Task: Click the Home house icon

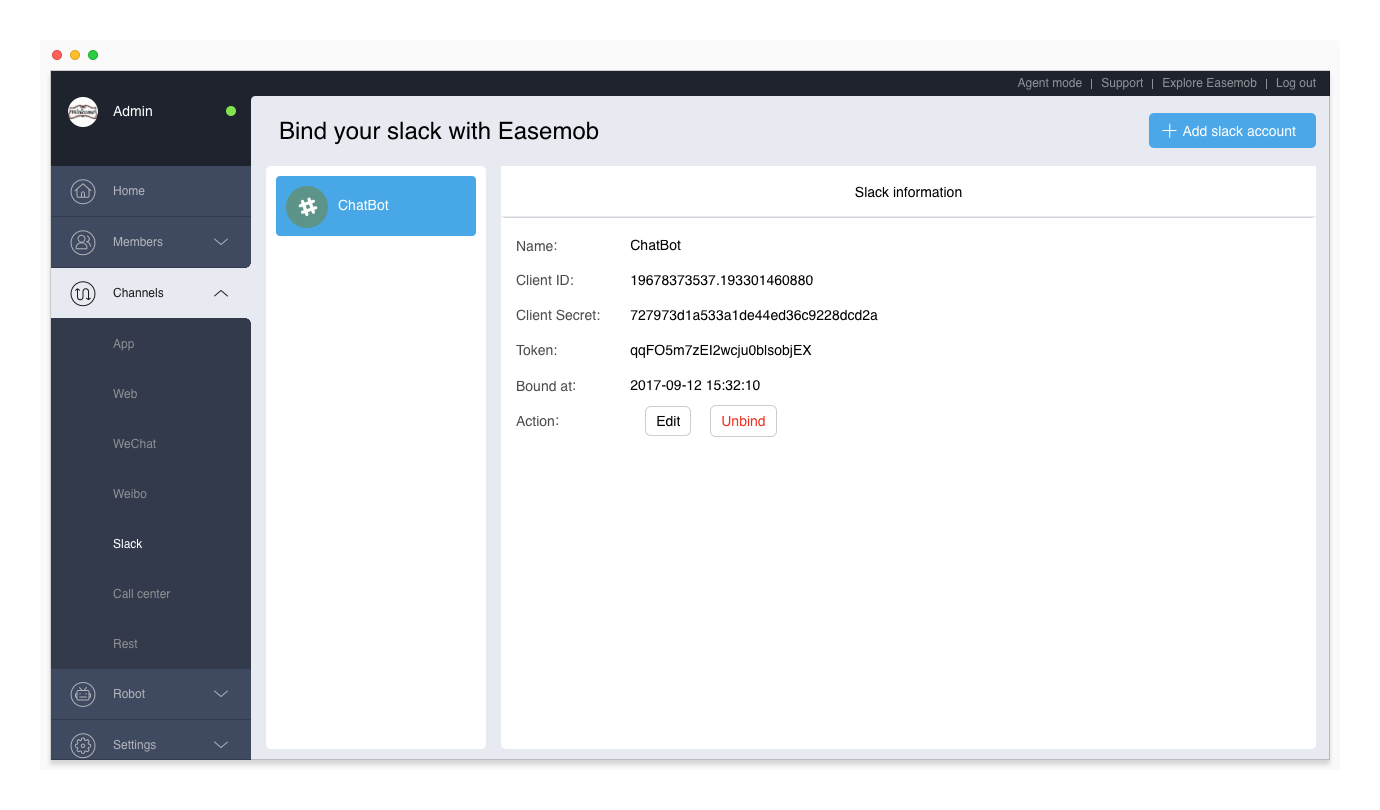Action: 83,191
